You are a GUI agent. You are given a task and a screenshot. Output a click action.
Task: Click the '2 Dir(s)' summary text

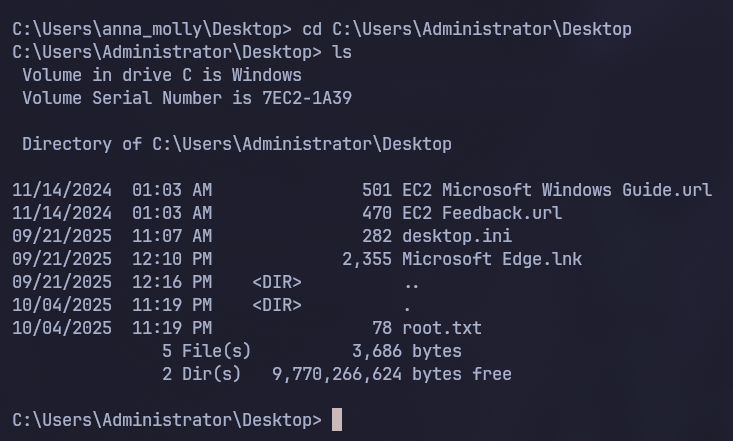click(x=201, y=374)
